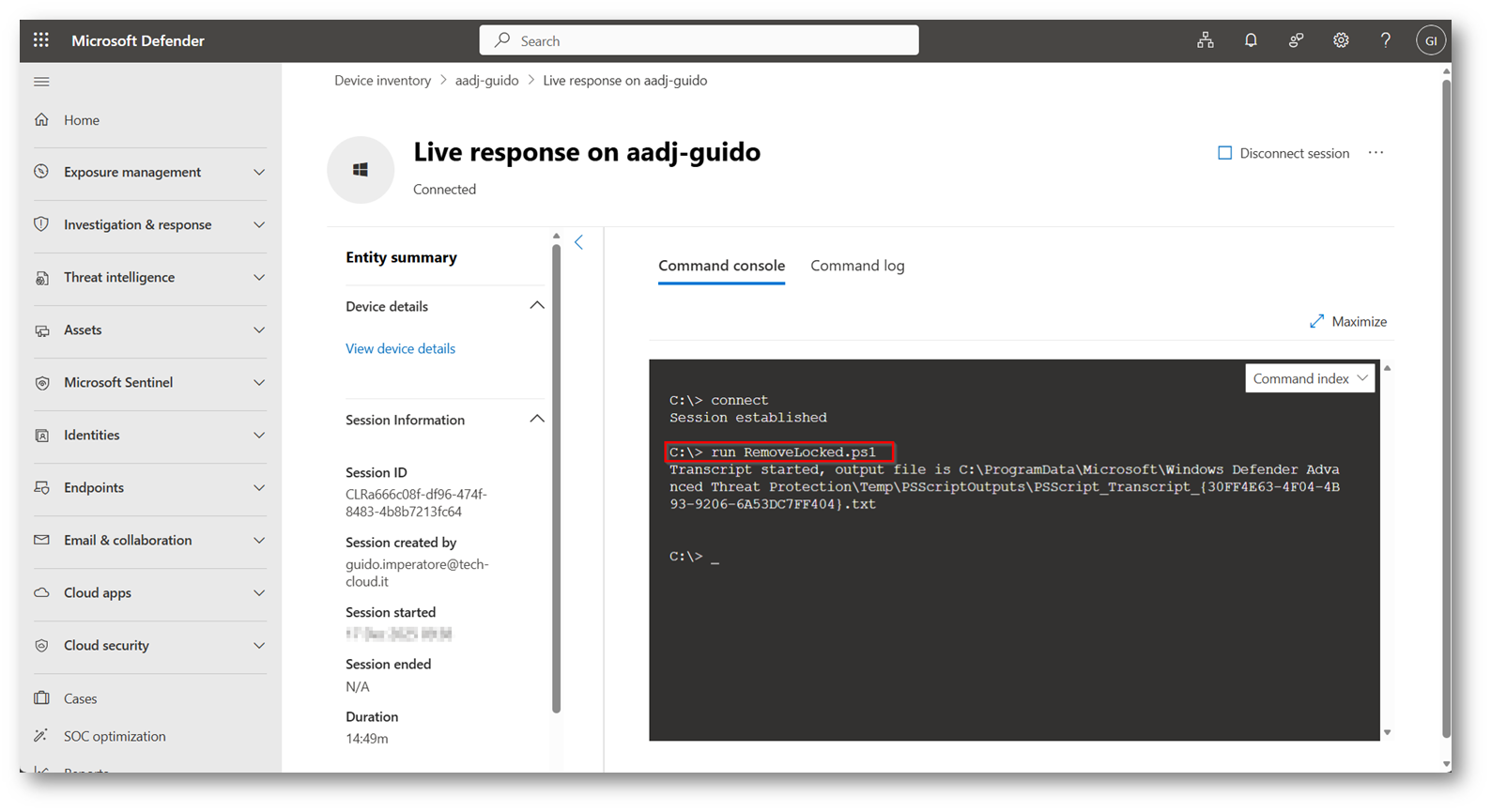Expand Identities chevron
Viewport: 1491px width, 812px height.
pos(259,435)
